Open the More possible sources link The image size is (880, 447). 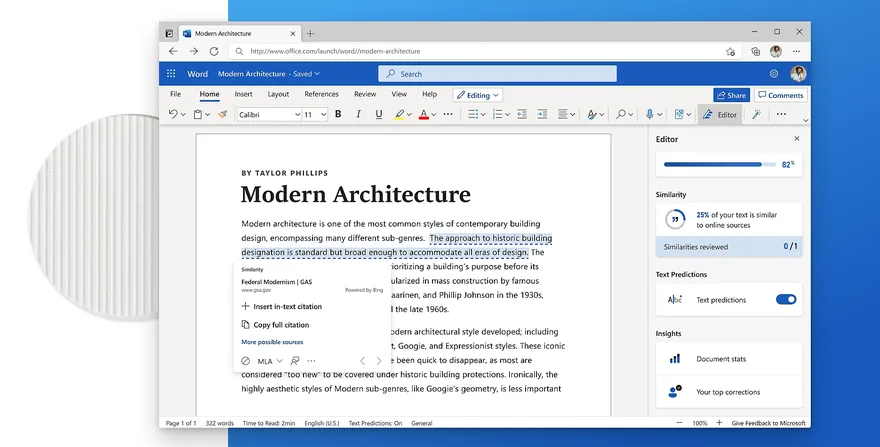pyautogui.click(x=272, y=342)
